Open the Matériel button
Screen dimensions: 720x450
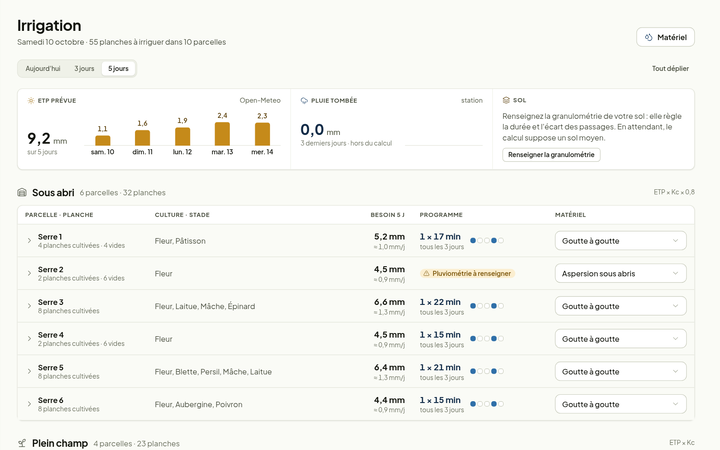[x=665, y=37]
